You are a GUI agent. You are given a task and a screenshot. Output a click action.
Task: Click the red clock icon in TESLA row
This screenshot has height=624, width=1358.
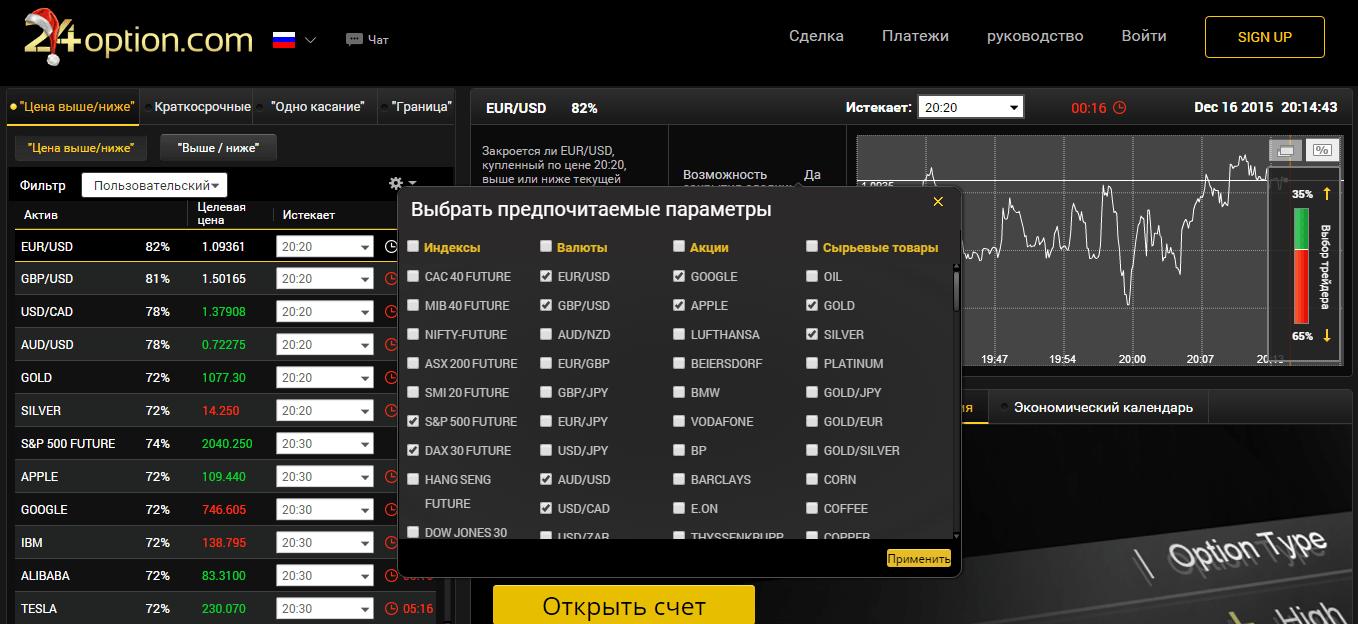coord(391,608)
